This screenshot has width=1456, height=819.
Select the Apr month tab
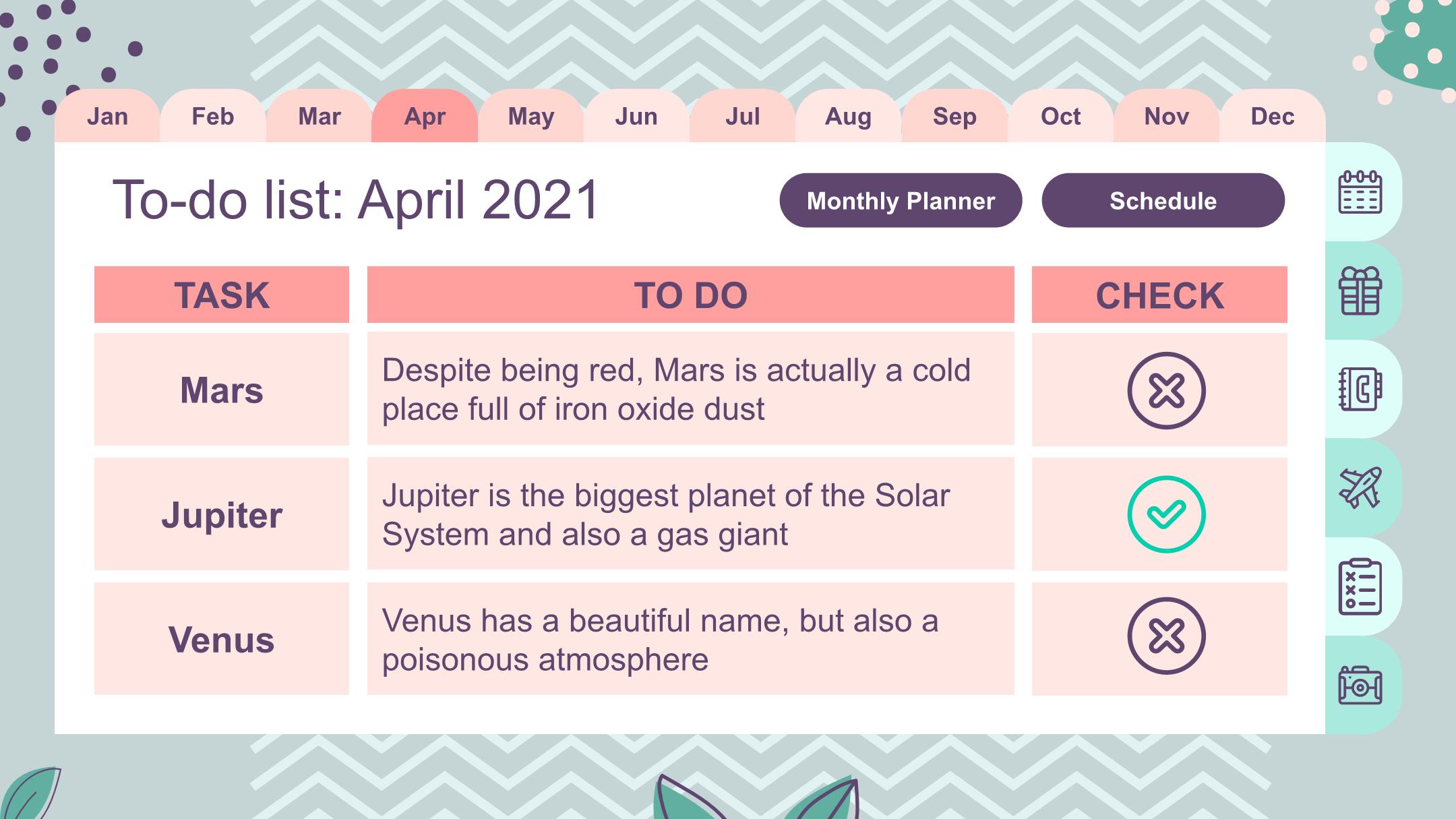tap(425, 116)
